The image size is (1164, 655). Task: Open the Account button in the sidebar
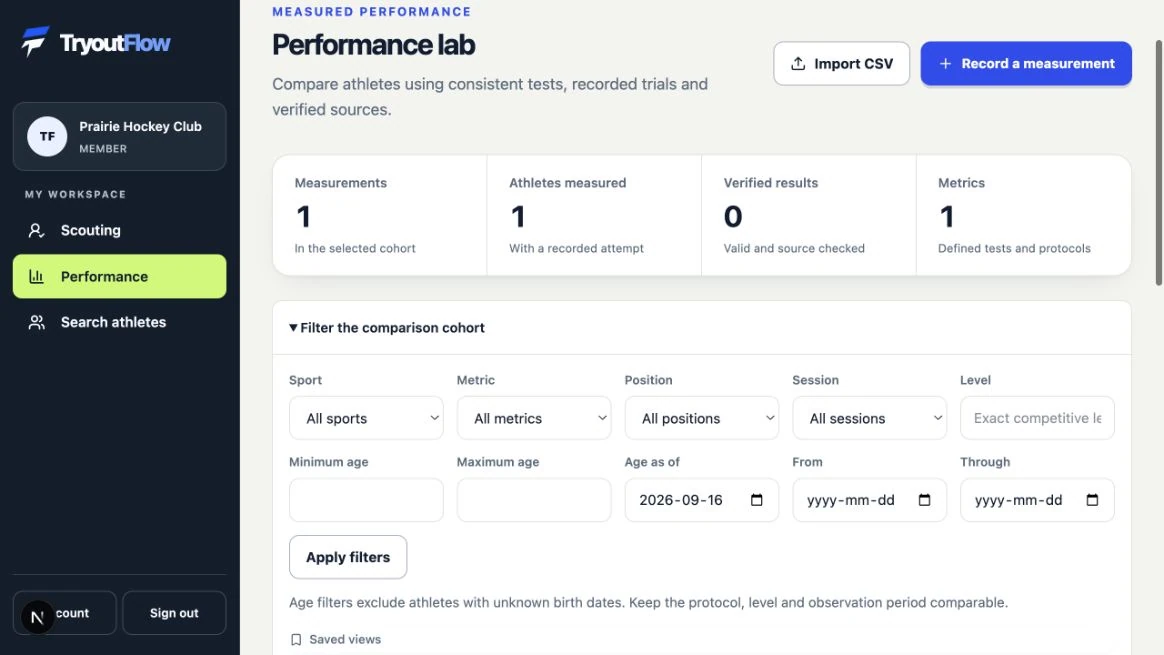(65, 613)
